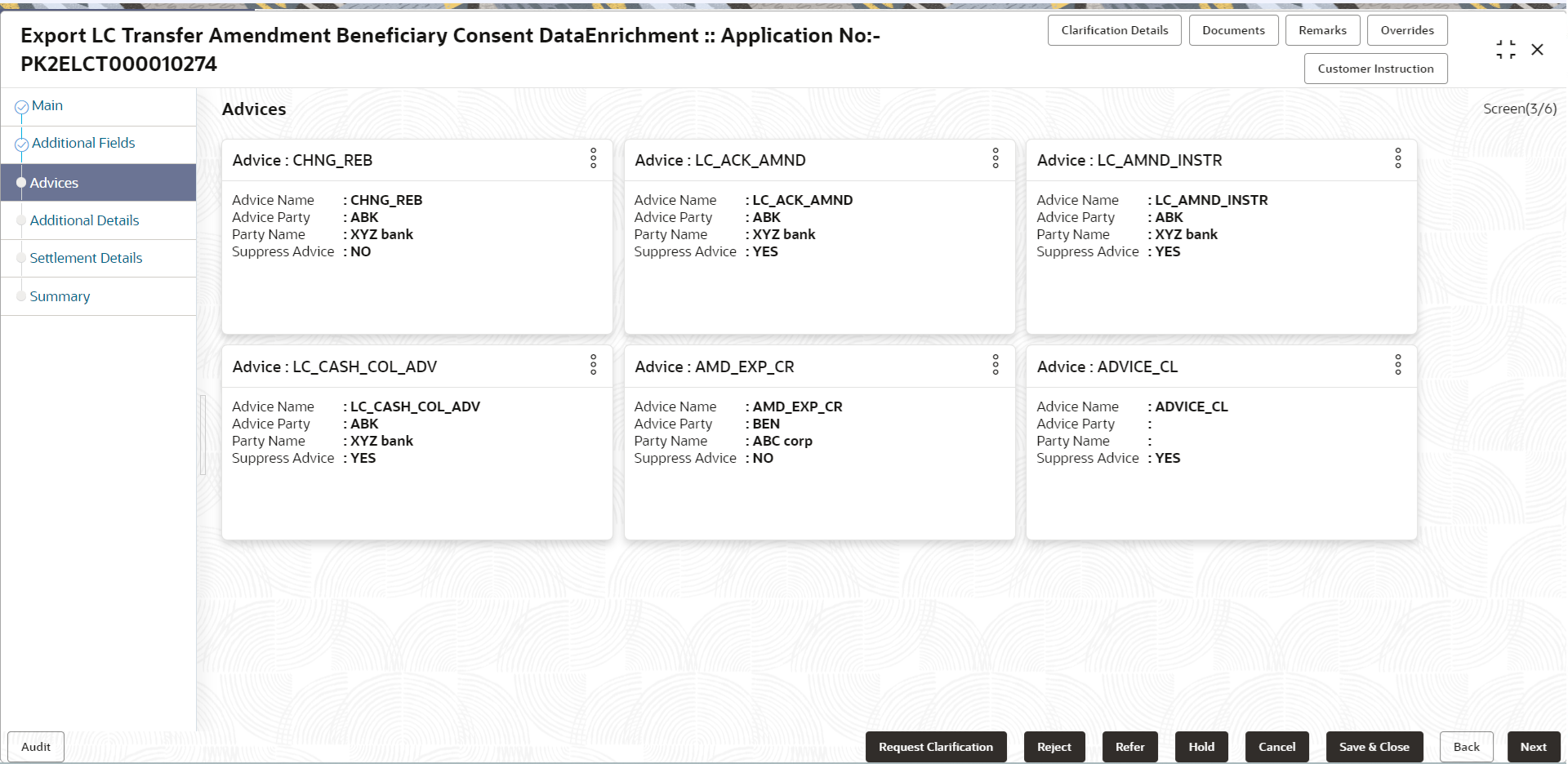This screenshot has height=764, width=1568.
Task: Click Suppress Advice 'YES' in ADVICE_CL card
Action: pos(1168,458)
